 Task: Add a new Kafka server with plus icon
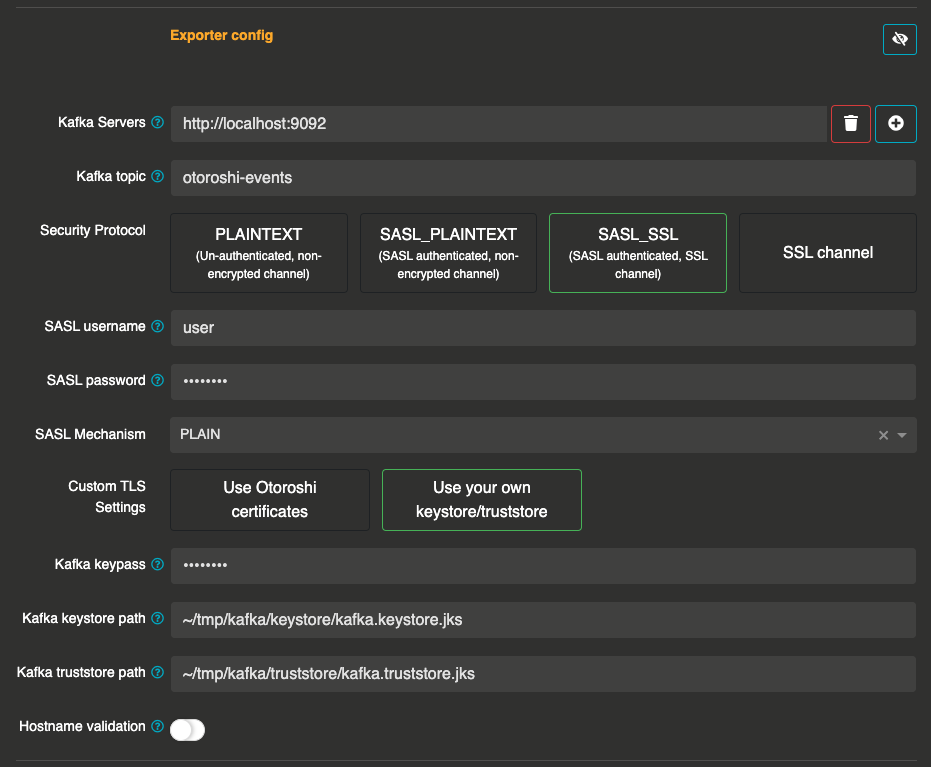pyautogui.click(x=896, y=124)
